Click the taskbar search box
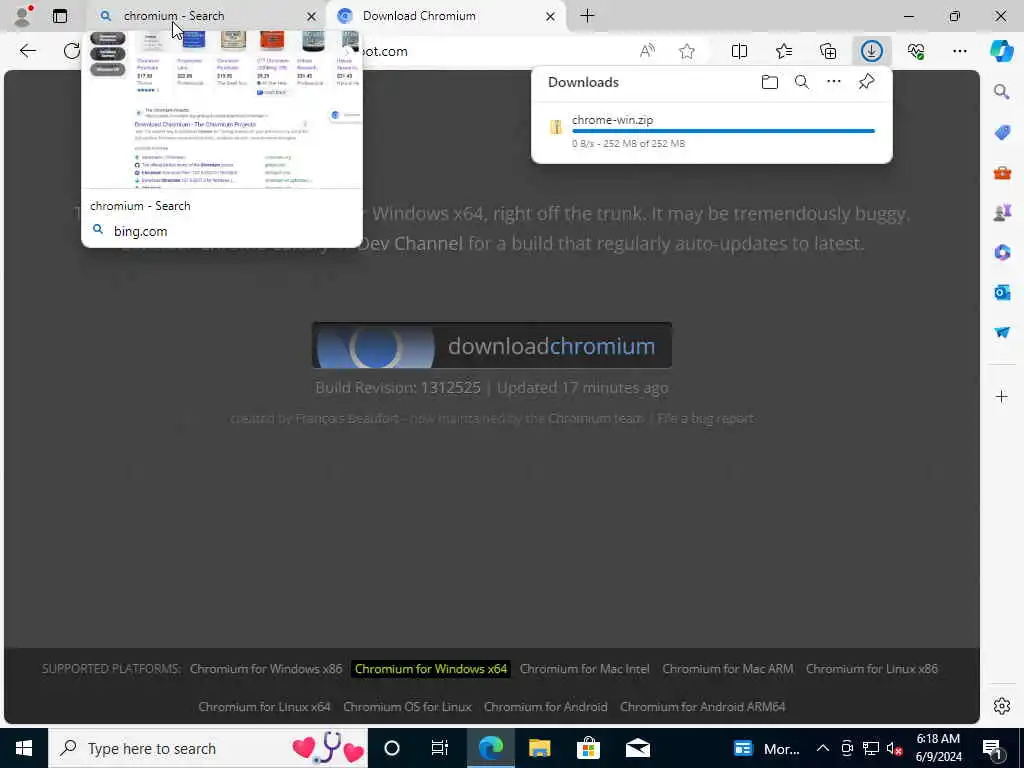This screenshot has height=768, width=1024. (208, 748)
